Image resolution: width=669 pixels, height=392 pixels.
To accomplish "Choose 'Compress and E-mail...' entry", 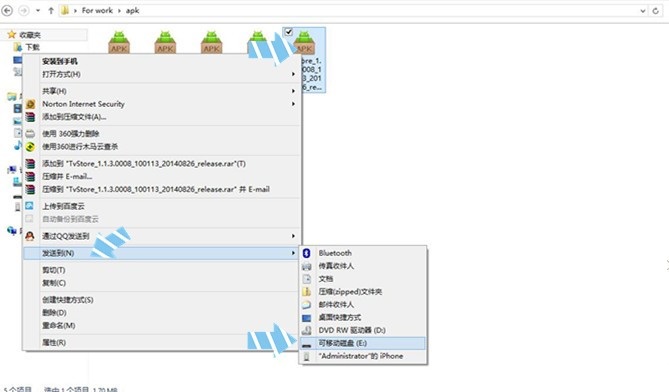I will [x=162, y=177].
